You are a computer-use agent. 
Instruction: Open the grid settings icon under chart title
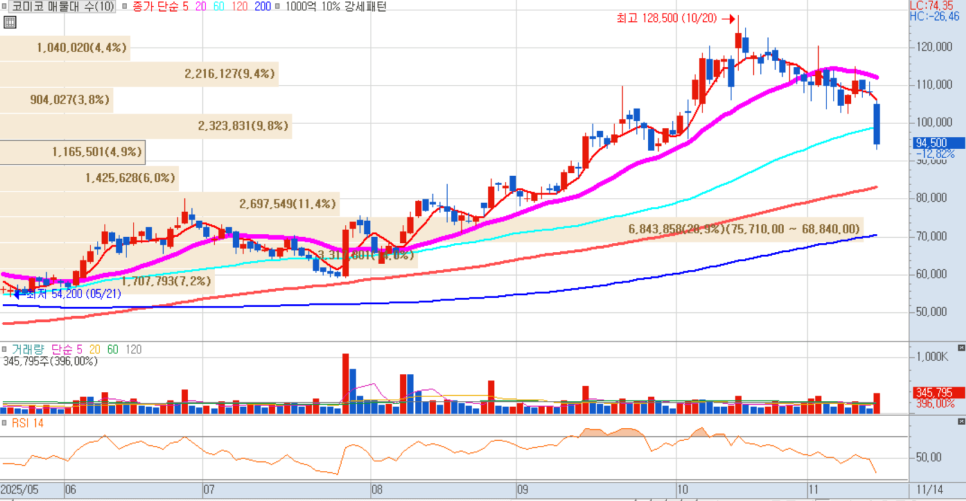point(9,23)
